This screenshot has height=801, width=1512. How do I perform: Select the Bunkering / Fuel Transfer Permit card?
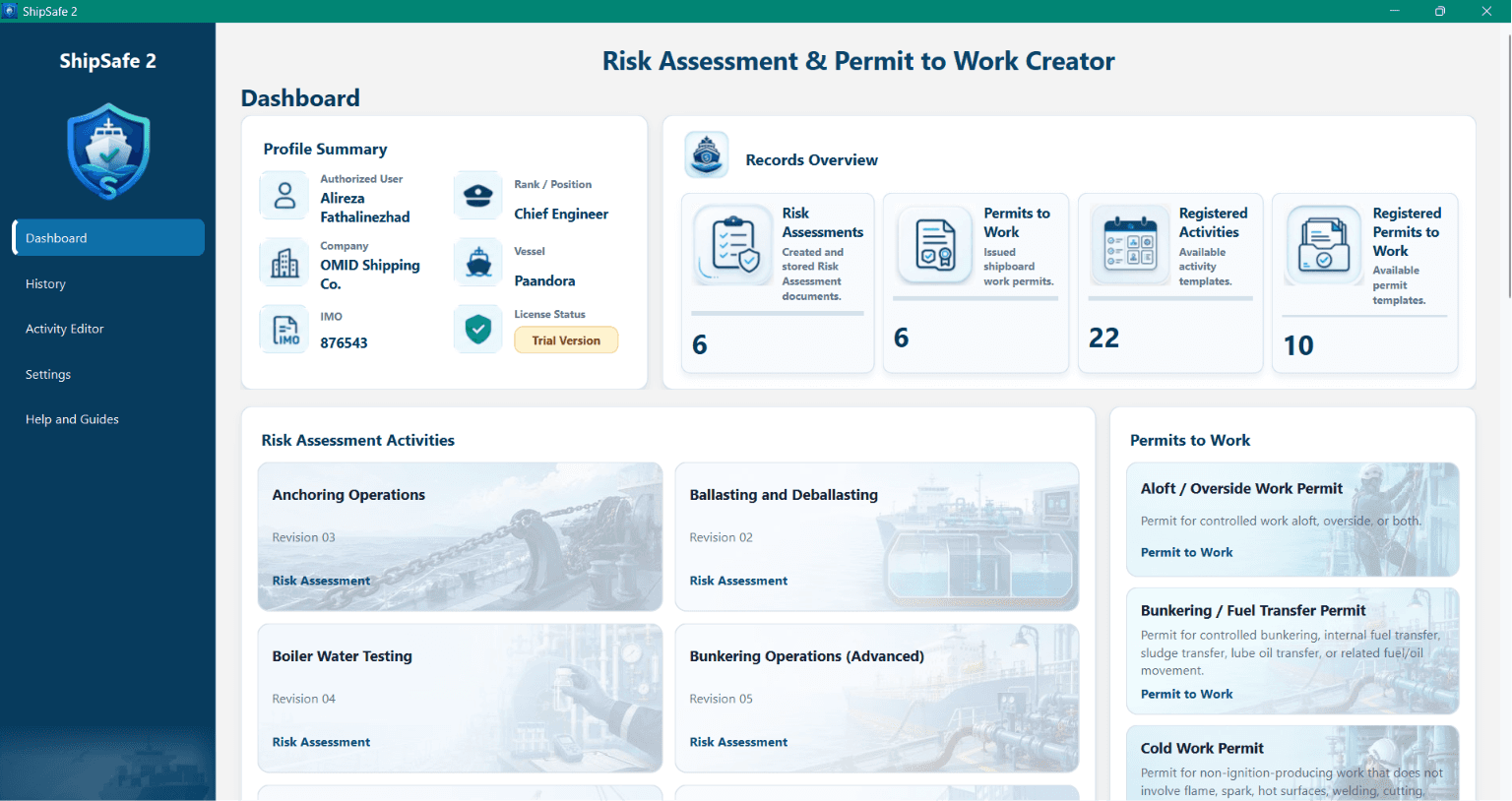[x=1292, y=651]
